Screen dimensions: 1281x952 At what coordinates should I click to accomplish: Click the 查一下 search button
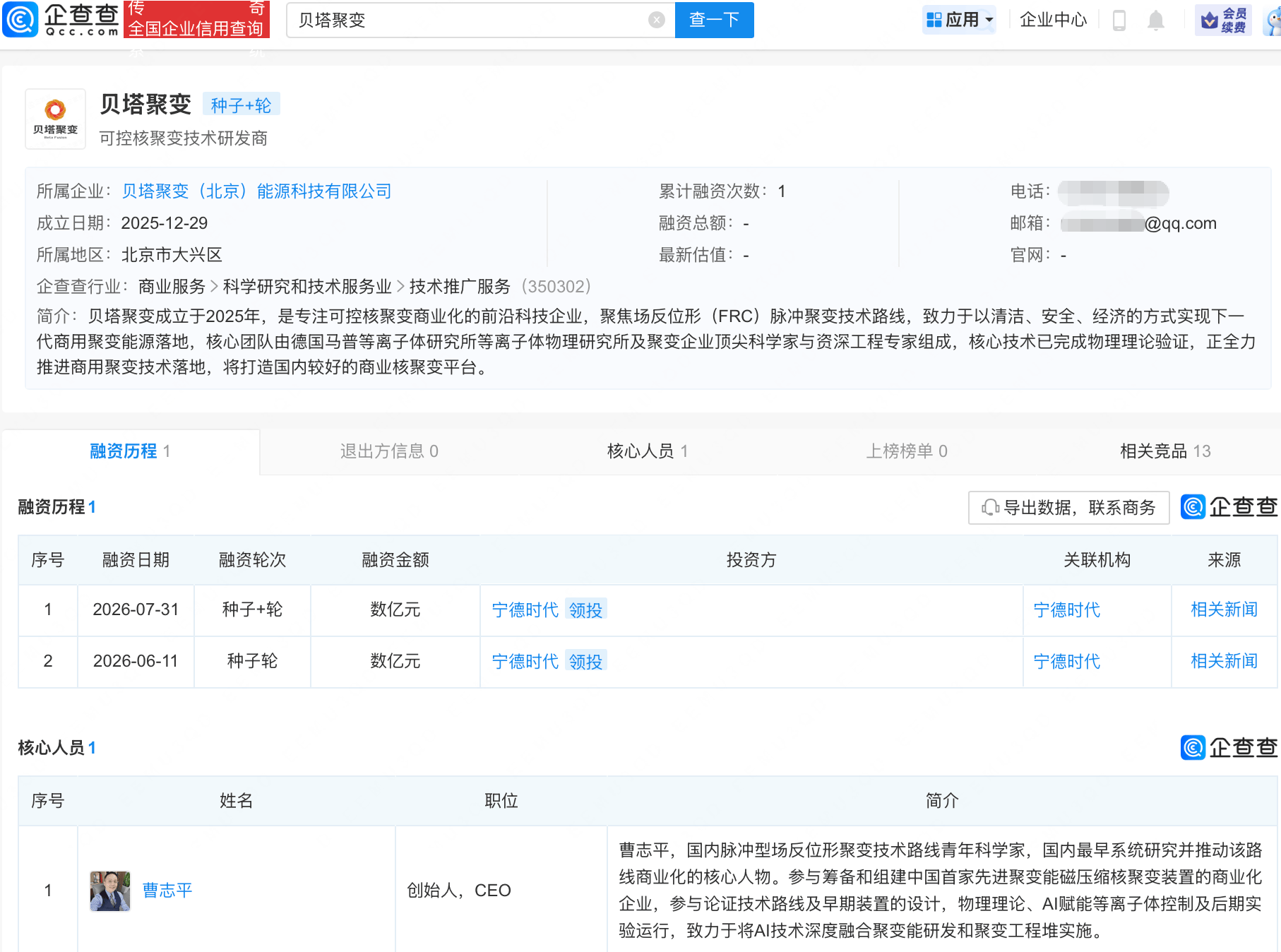714,20
